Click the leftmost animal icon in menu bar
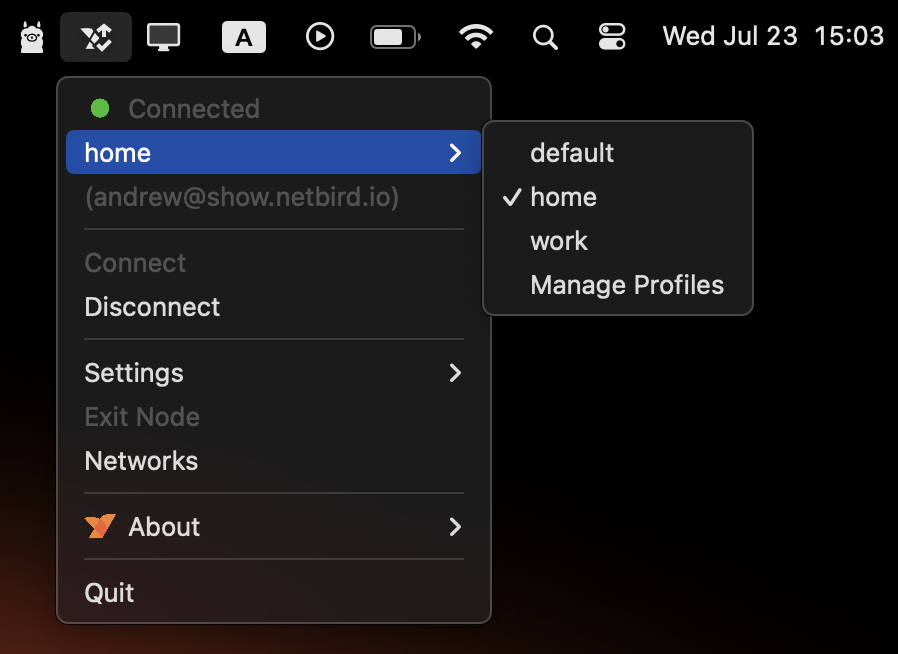Viewport: 898px width, 654px height. click(30, 36)
